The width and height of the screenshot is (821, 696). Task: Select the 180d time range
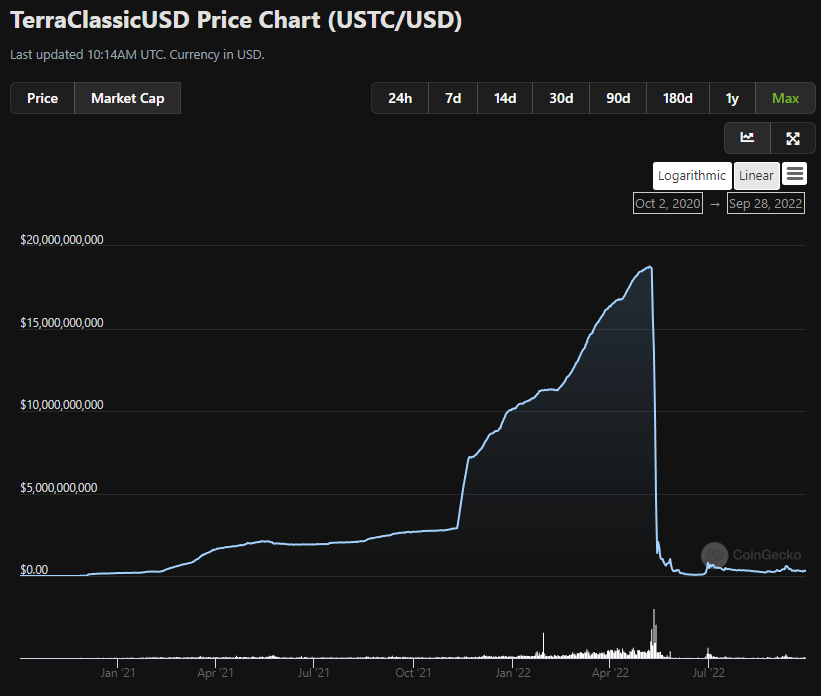tap(678, 98)
